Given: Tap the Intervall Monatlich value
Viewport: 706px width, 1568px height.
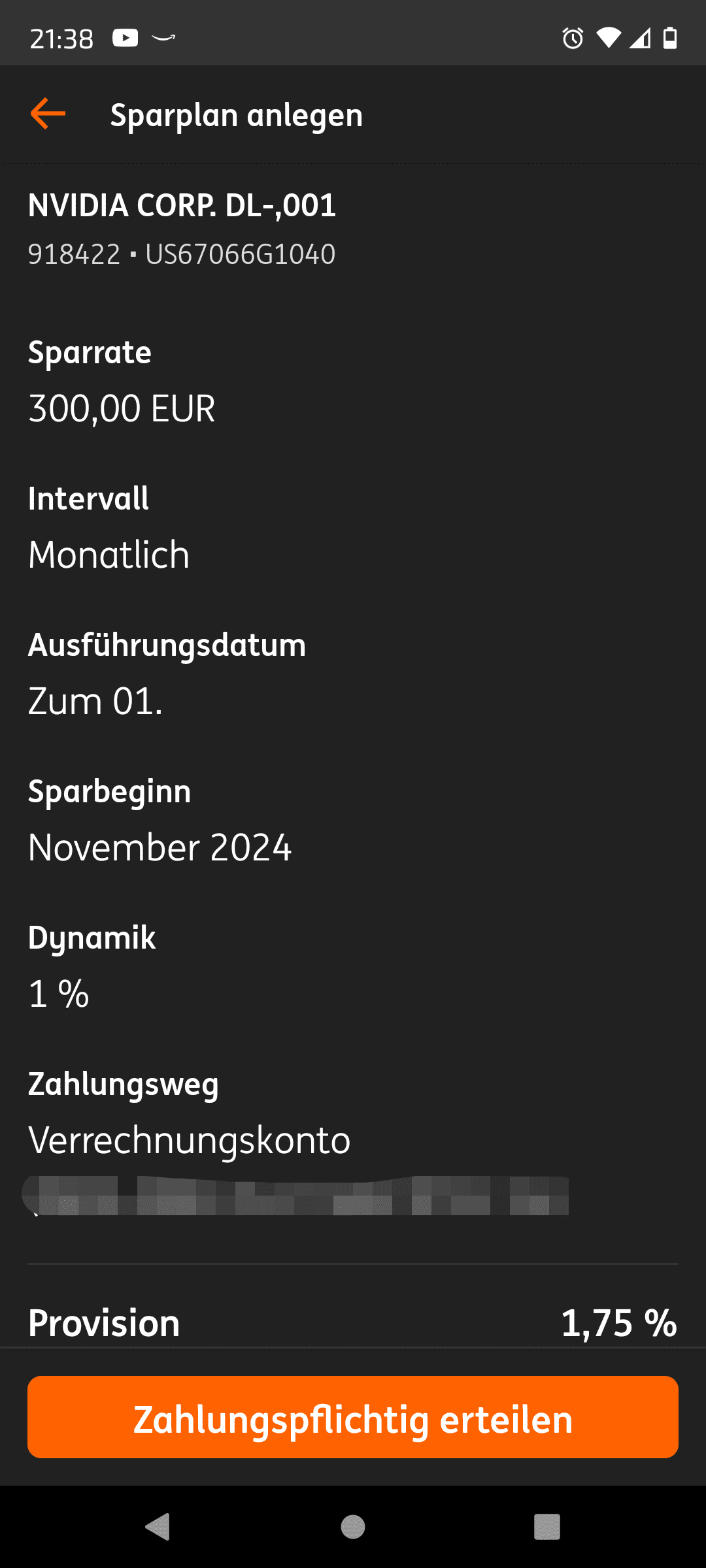Looking at the screenshot, I should 109,555.
